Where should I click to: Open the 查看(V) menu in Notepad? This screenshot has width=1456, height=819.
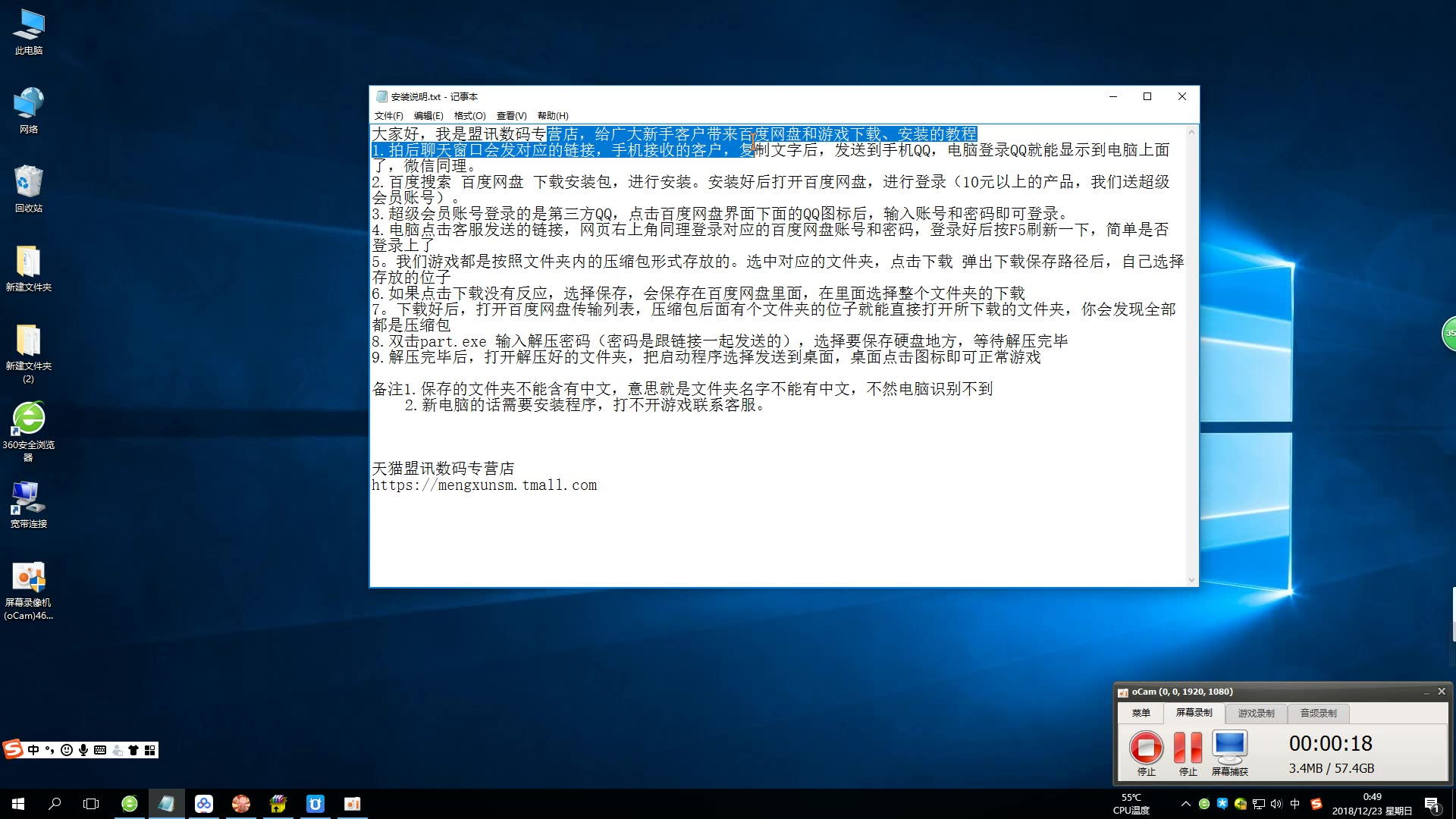coord(511,116)
